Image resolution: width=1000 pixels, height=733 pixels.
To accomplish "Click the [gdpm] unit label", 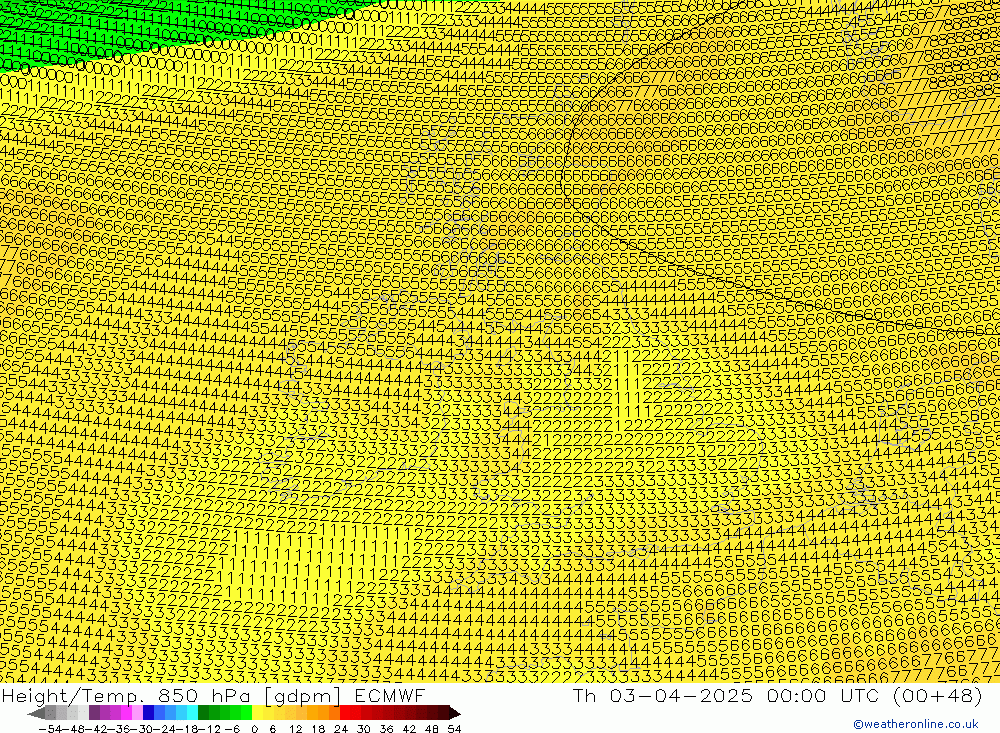I will tap(304, 695).
